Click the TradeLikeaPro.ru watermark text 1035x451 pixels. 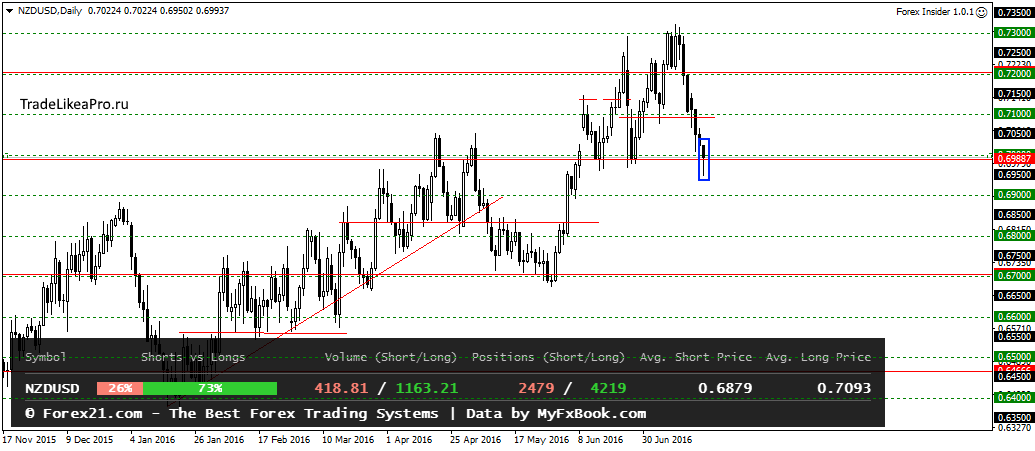(74, 104)
